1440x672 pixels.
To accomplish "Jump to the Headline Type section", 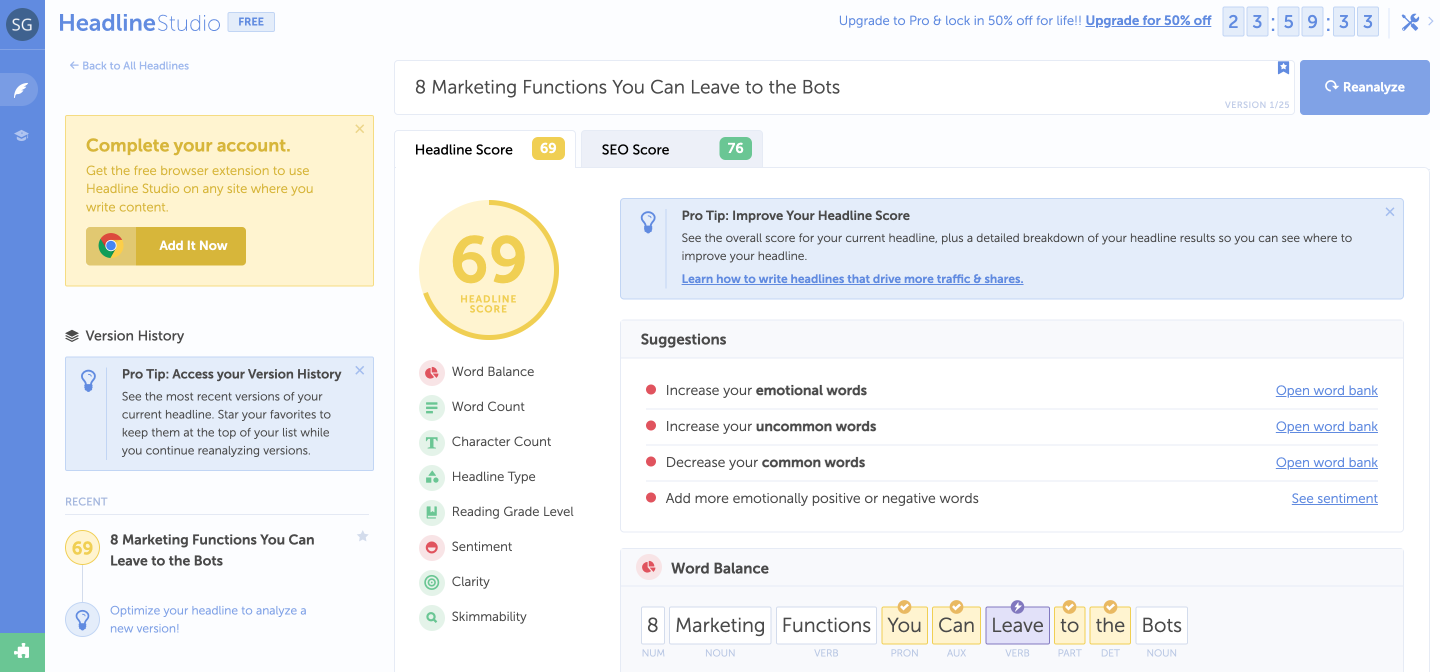I will coord(494,477).
